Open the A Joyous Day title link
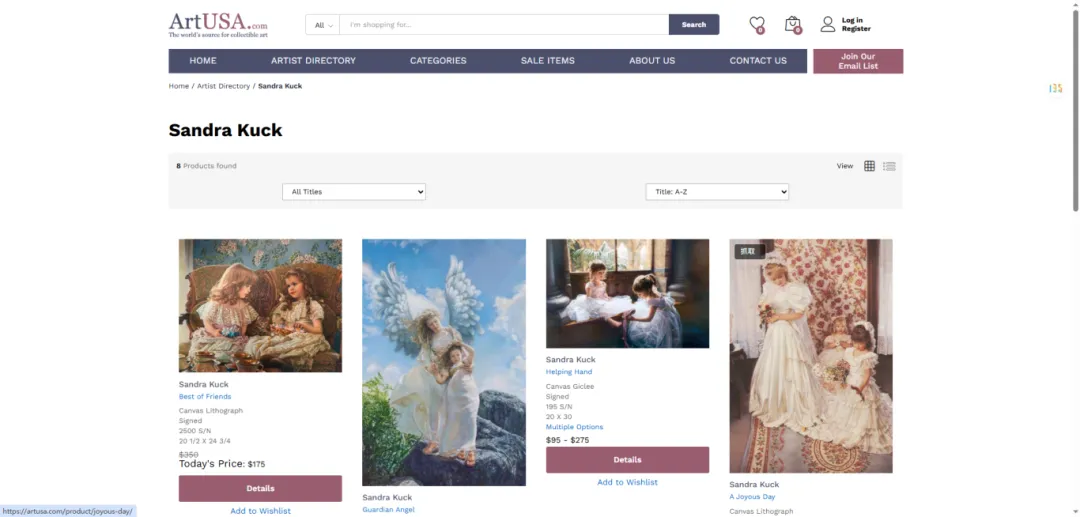1080x517 pixels. click(752, 496)
